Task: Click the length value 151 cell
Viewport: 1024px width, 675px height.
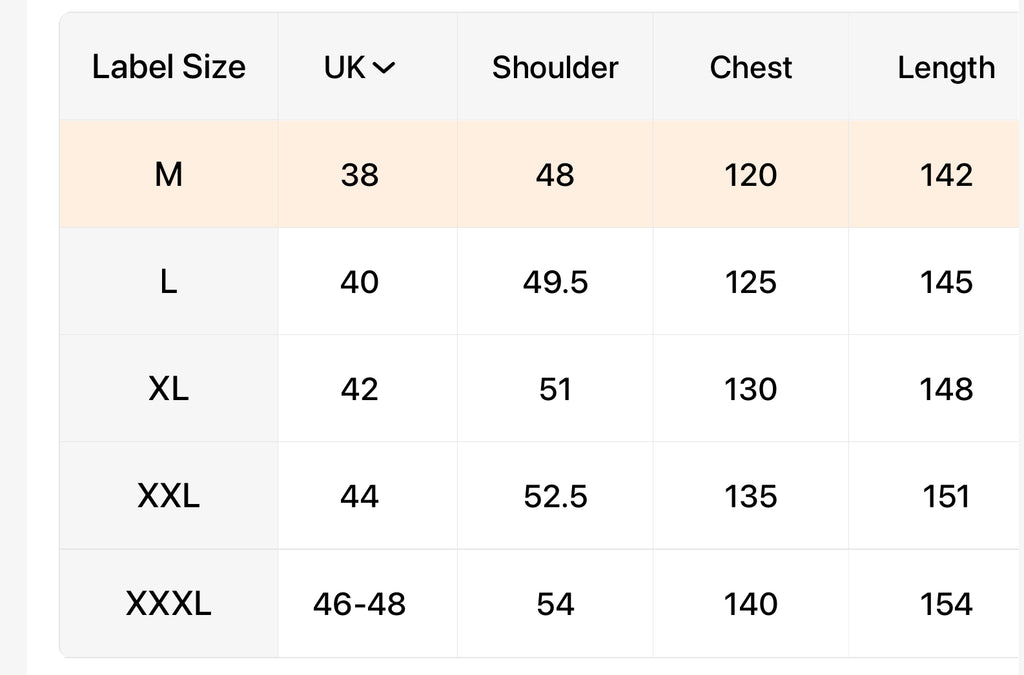Action: point(936,495)
